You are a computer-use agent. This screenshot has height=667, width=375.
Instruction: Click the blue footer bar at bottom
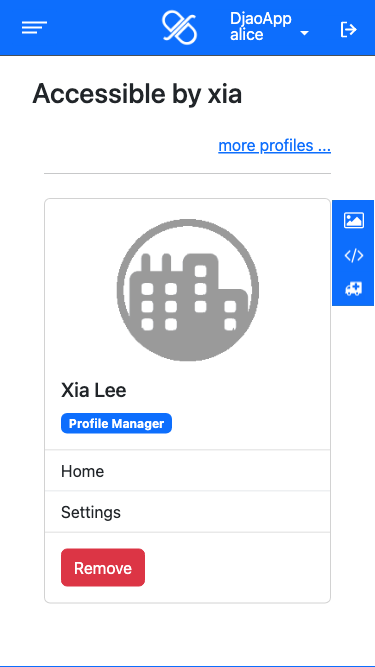pos(188,666)
